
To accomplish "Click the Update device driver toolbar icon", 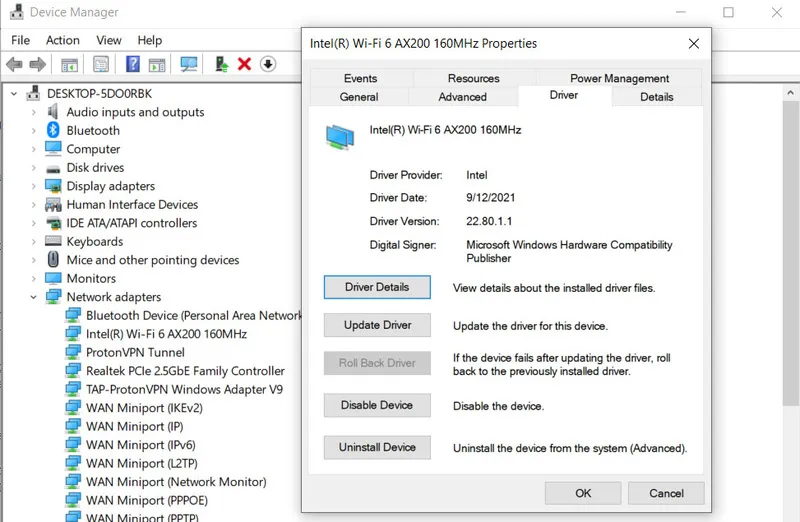I will click(222, 64).
